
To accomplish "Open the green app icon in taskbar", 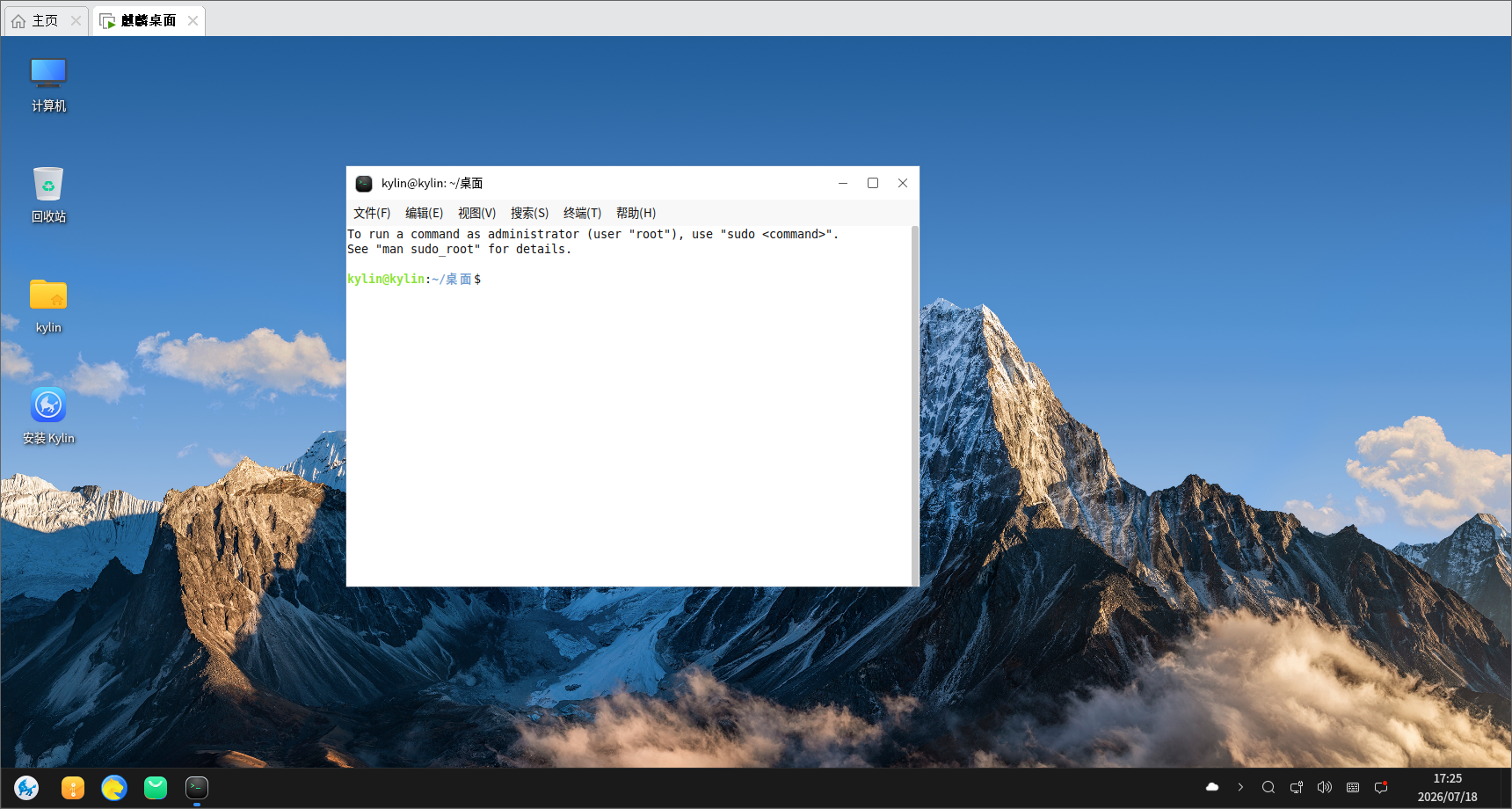I will pyautogui.click(x=156, y=788).
